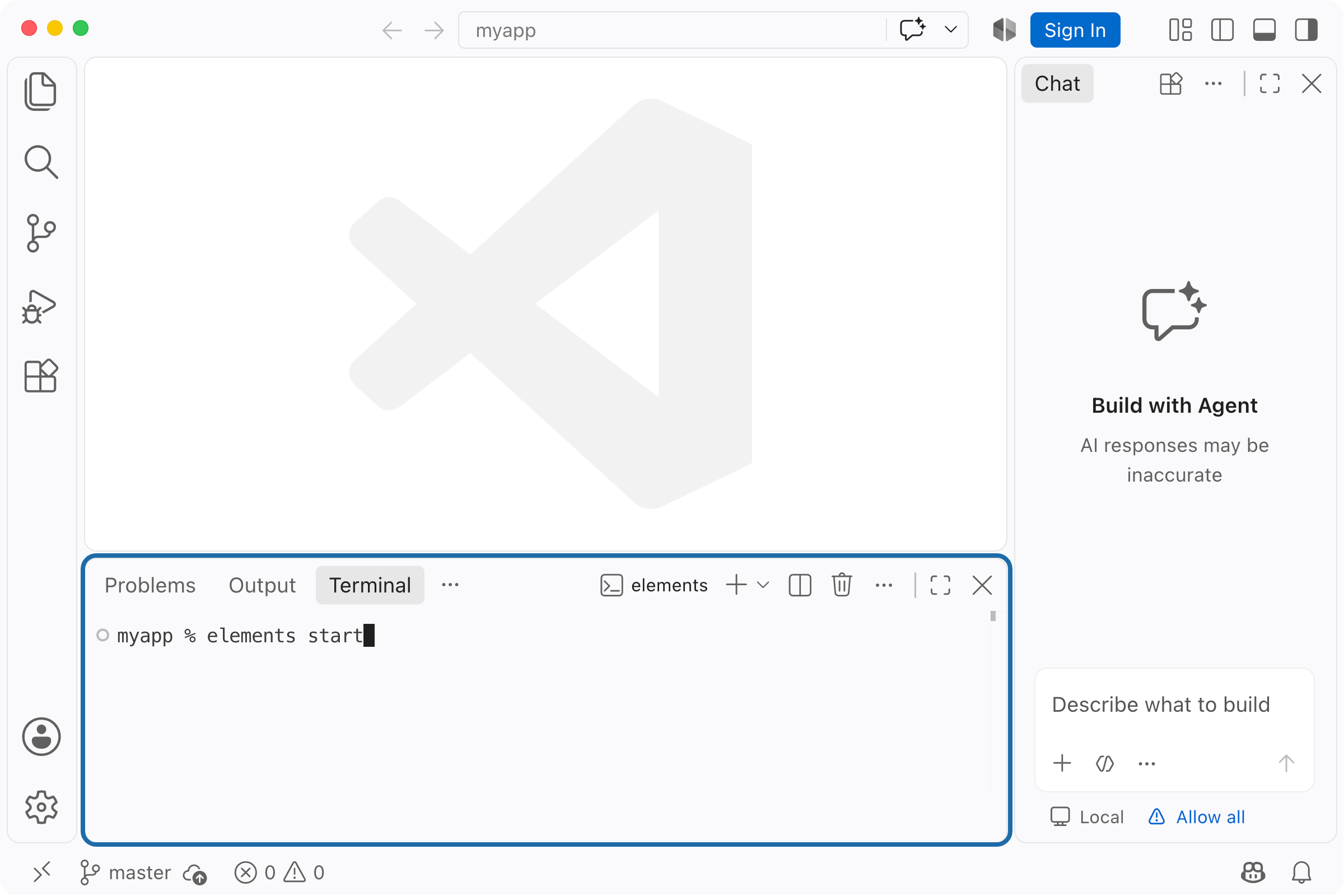
Task: Create a new terminal with plus icon
Action: tap(736, 585)
